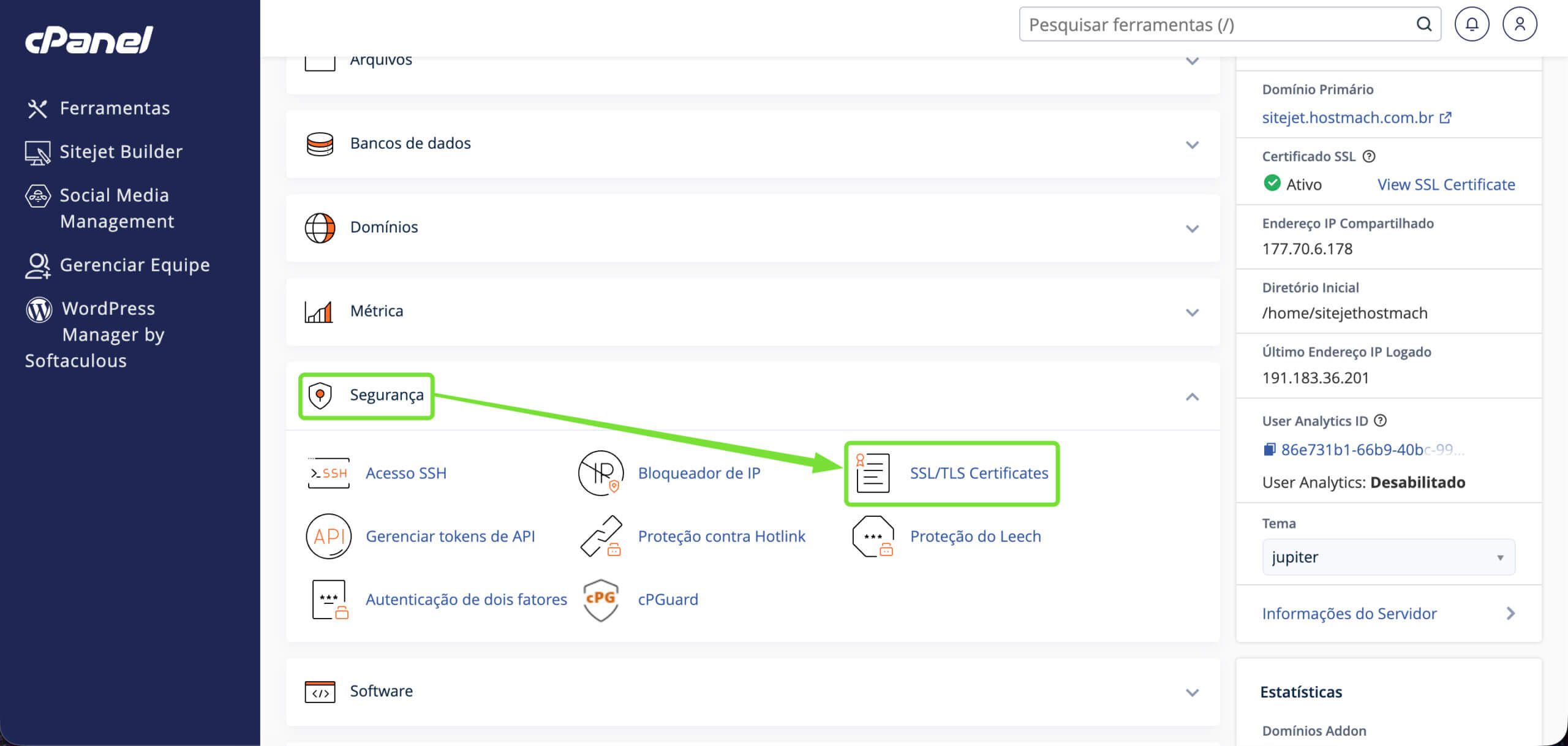Click the Hotlink chain icon
This screenshot has height=746, width=1568.
[x=601, y=537]
